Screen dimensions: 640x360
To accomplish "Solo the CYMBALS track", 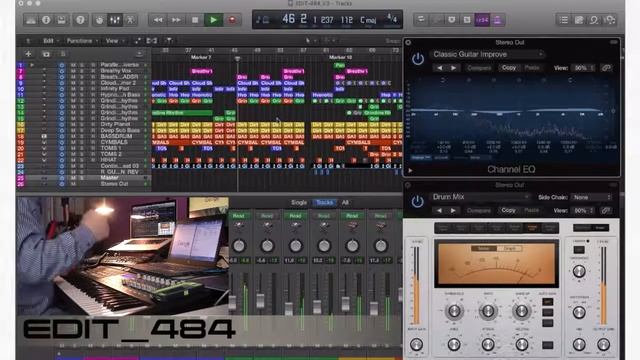I will (x=82, y=142).
